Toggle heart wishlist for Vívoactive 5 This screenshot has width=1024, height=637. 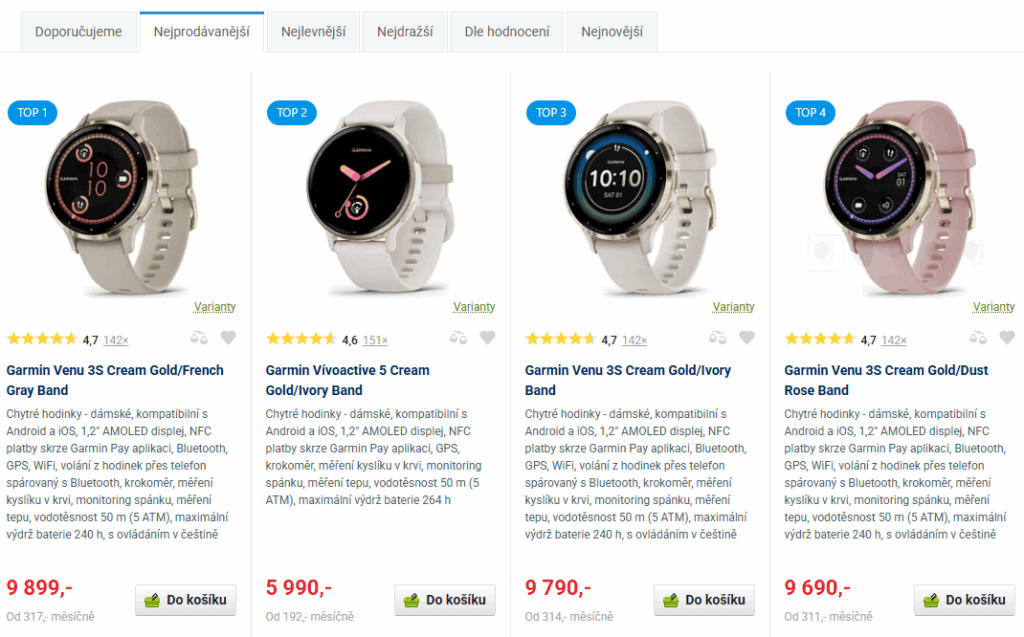tap(488, 337)
